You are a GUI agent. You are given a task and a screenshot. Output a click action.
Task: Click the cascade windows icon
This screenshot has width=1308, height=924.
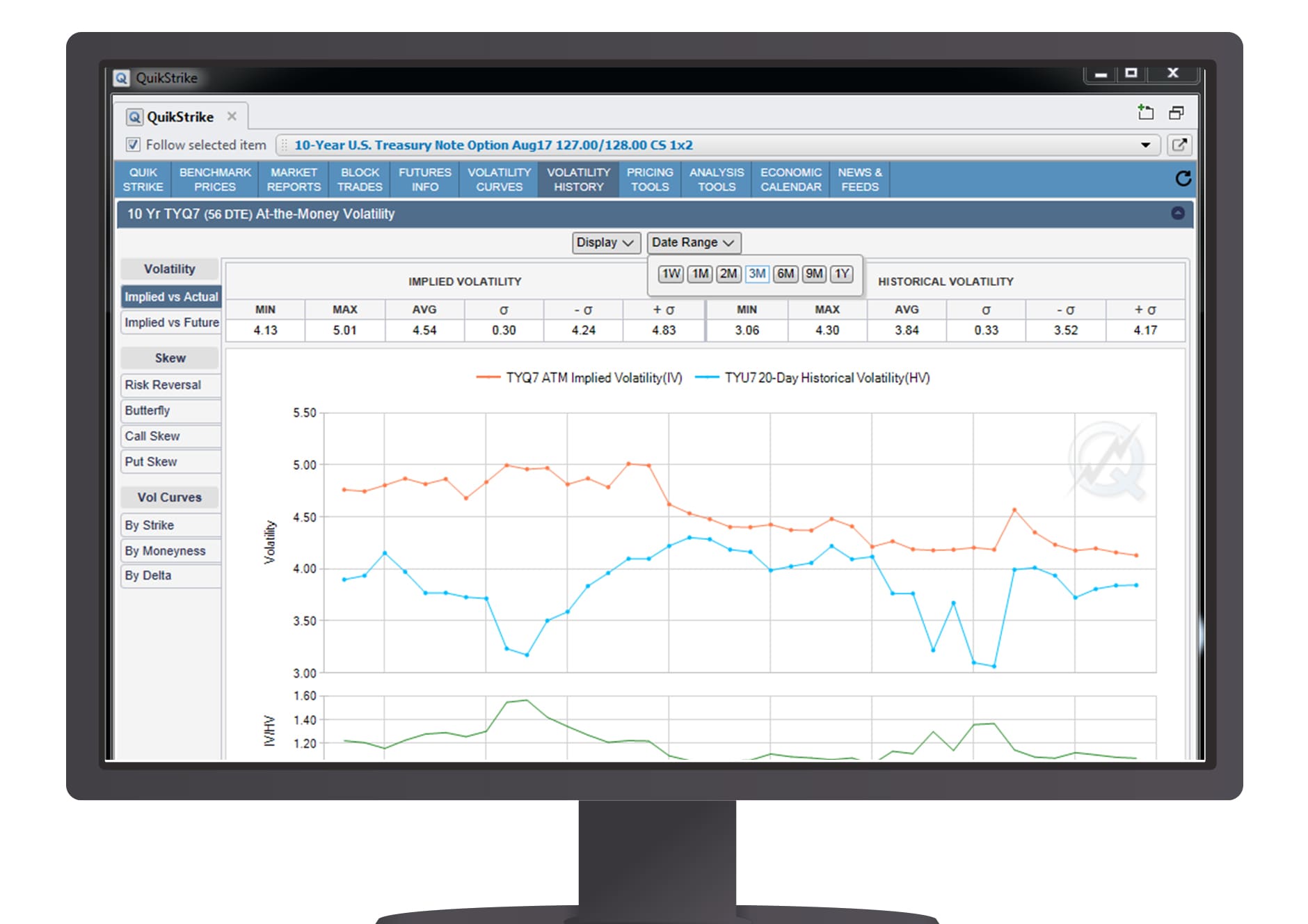click(1177, 113)
